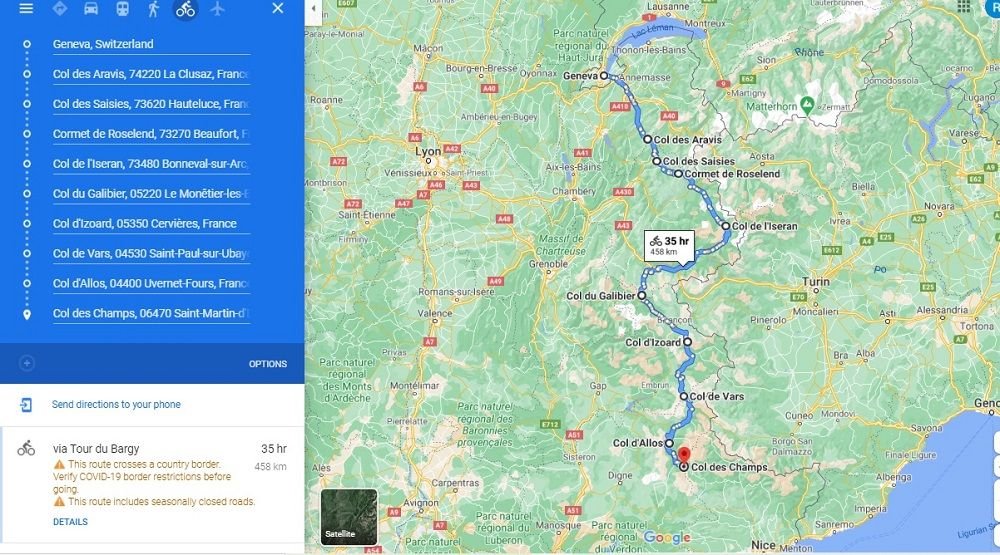Collapse the side panel arrow
The width and height of the screenshot is (1000, 555).
tap(313, 9)
